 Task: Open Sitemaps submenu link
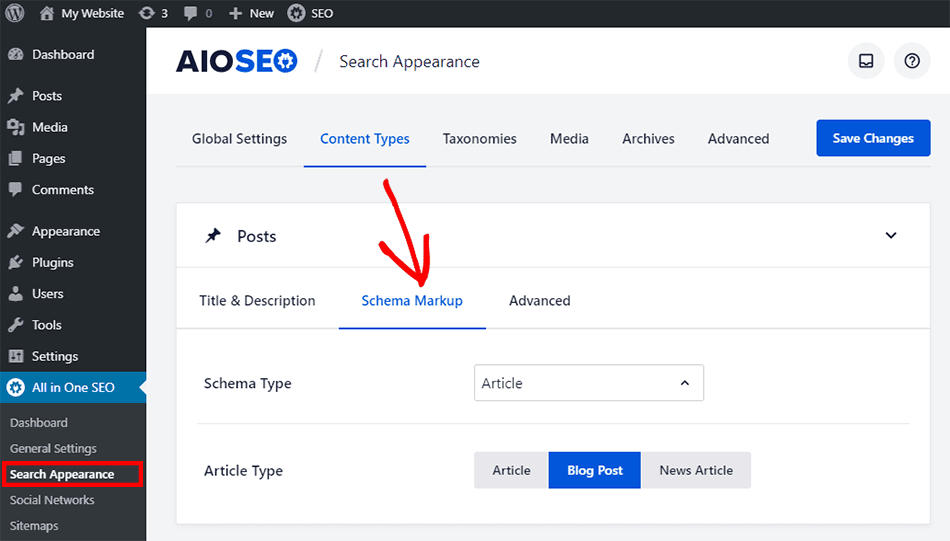(x=34, y=526)
